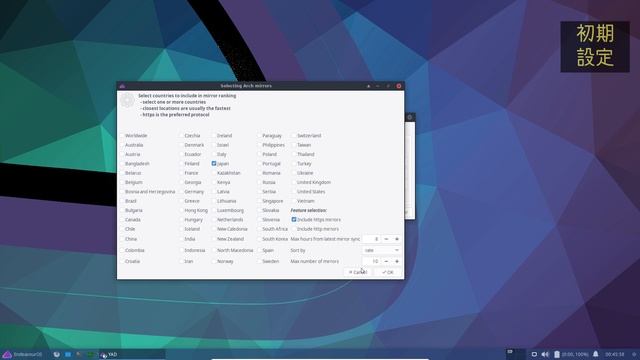Decrease max number of mirrors

pyautogui.click(x=386, y=261)
